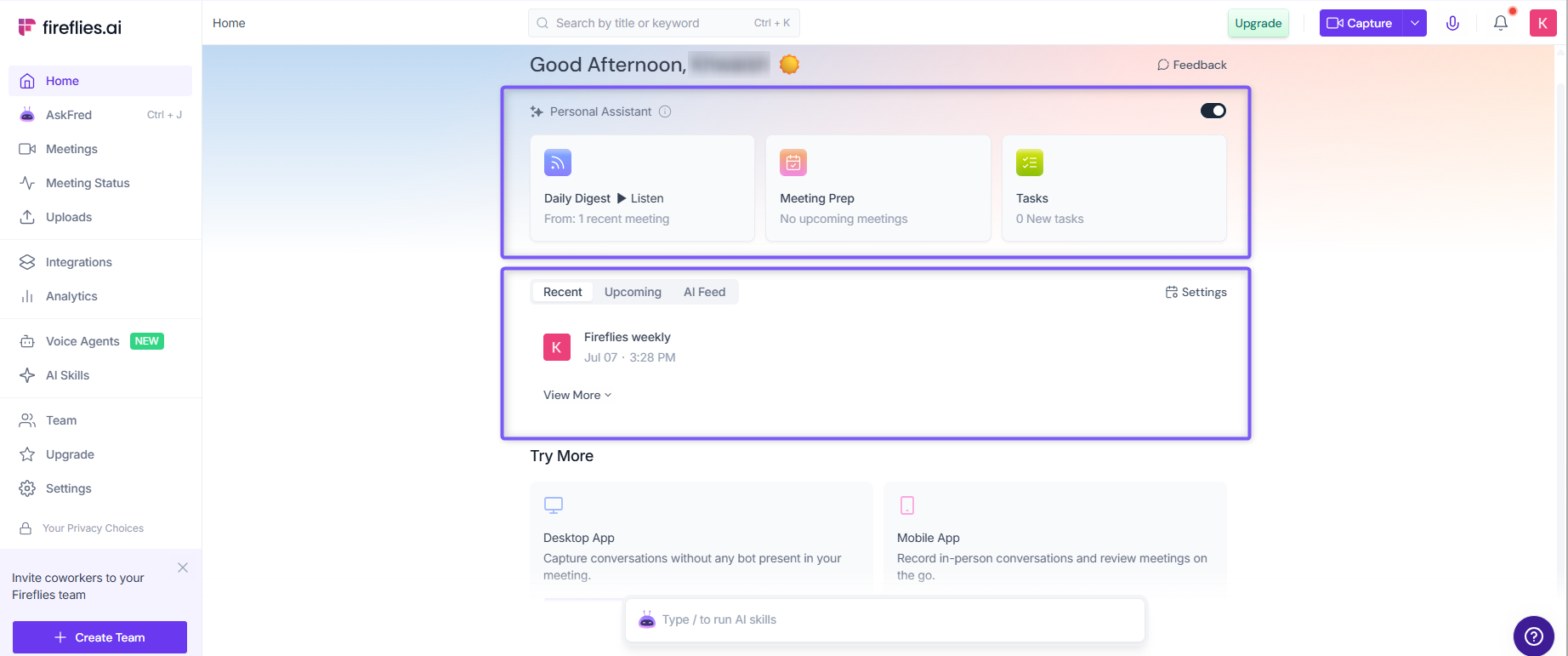Click the K avatar beside Fireflies weekly
The image size is (1568, 656).
[x=557, y=347]
